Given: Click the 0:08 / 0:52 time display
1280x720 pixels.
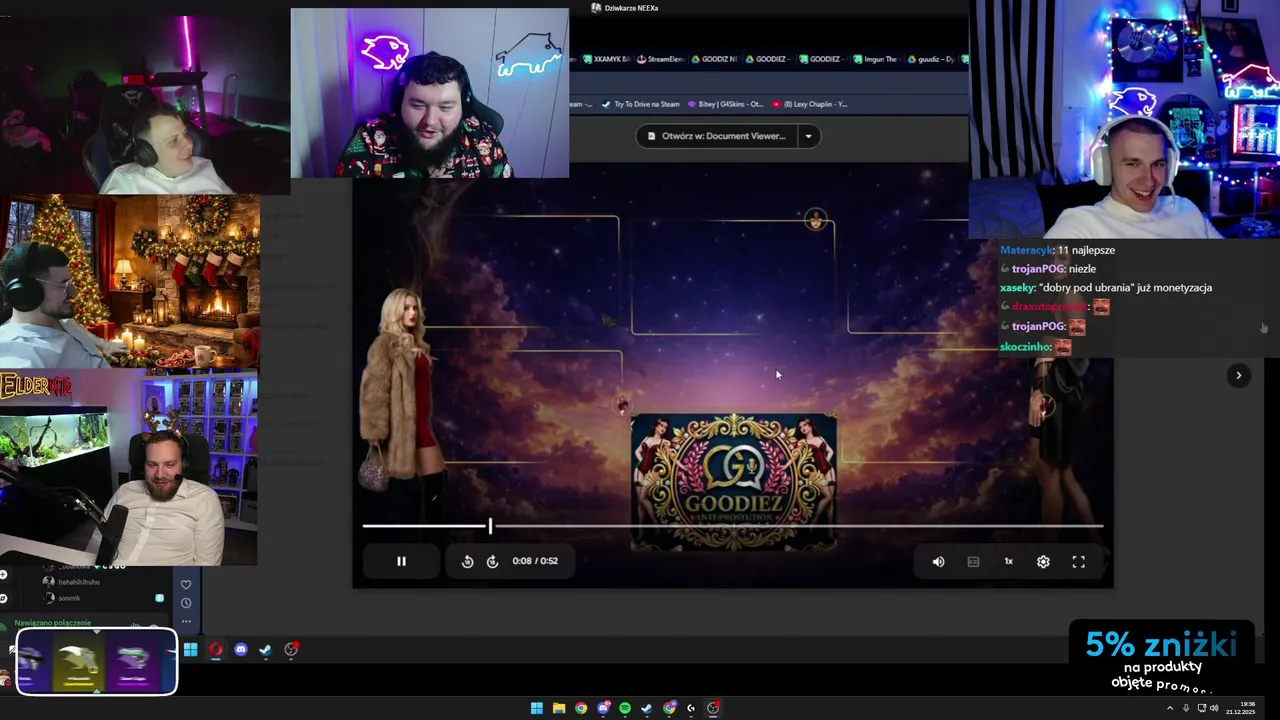Looking at the screenshot, I should 535,561.
